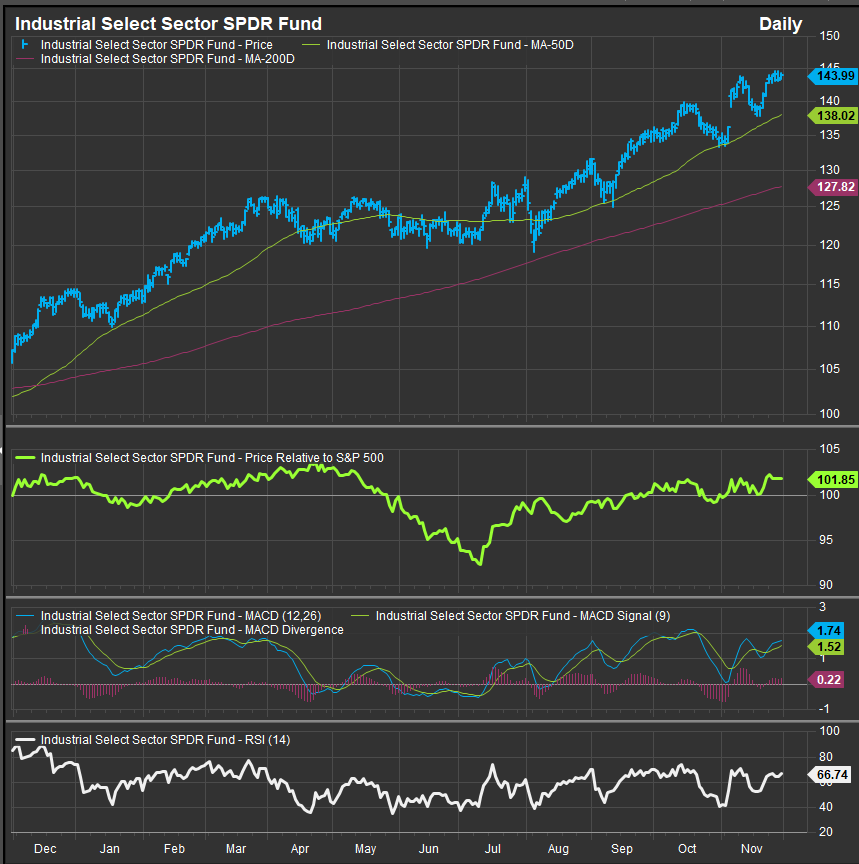
Task: Click the 95 axis label in relative panel
Action: [826, 540]
